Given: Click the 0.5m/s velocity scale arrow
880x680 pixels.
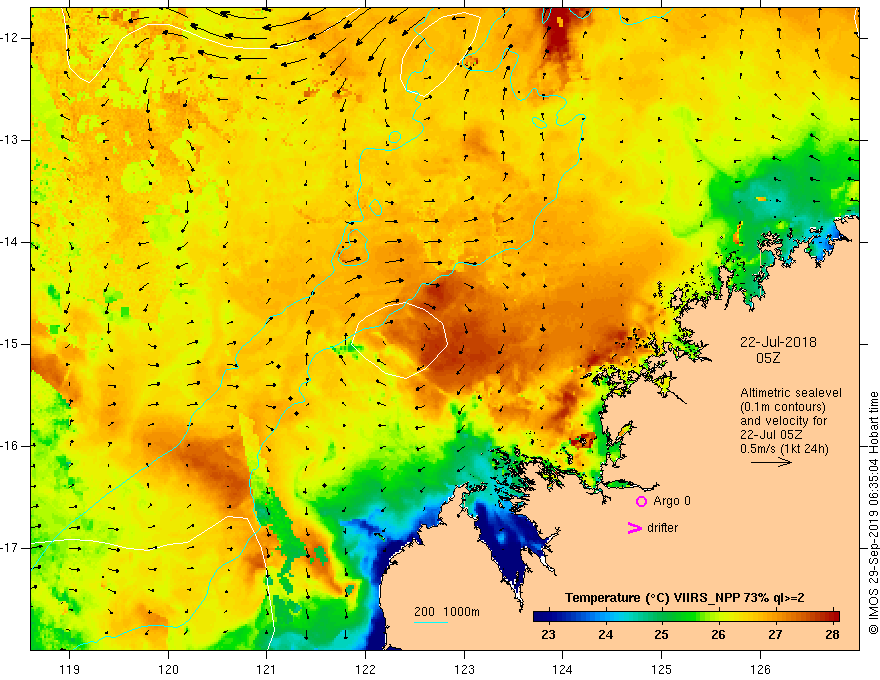Looking at the screenshot, I should [x=771, y=462].
